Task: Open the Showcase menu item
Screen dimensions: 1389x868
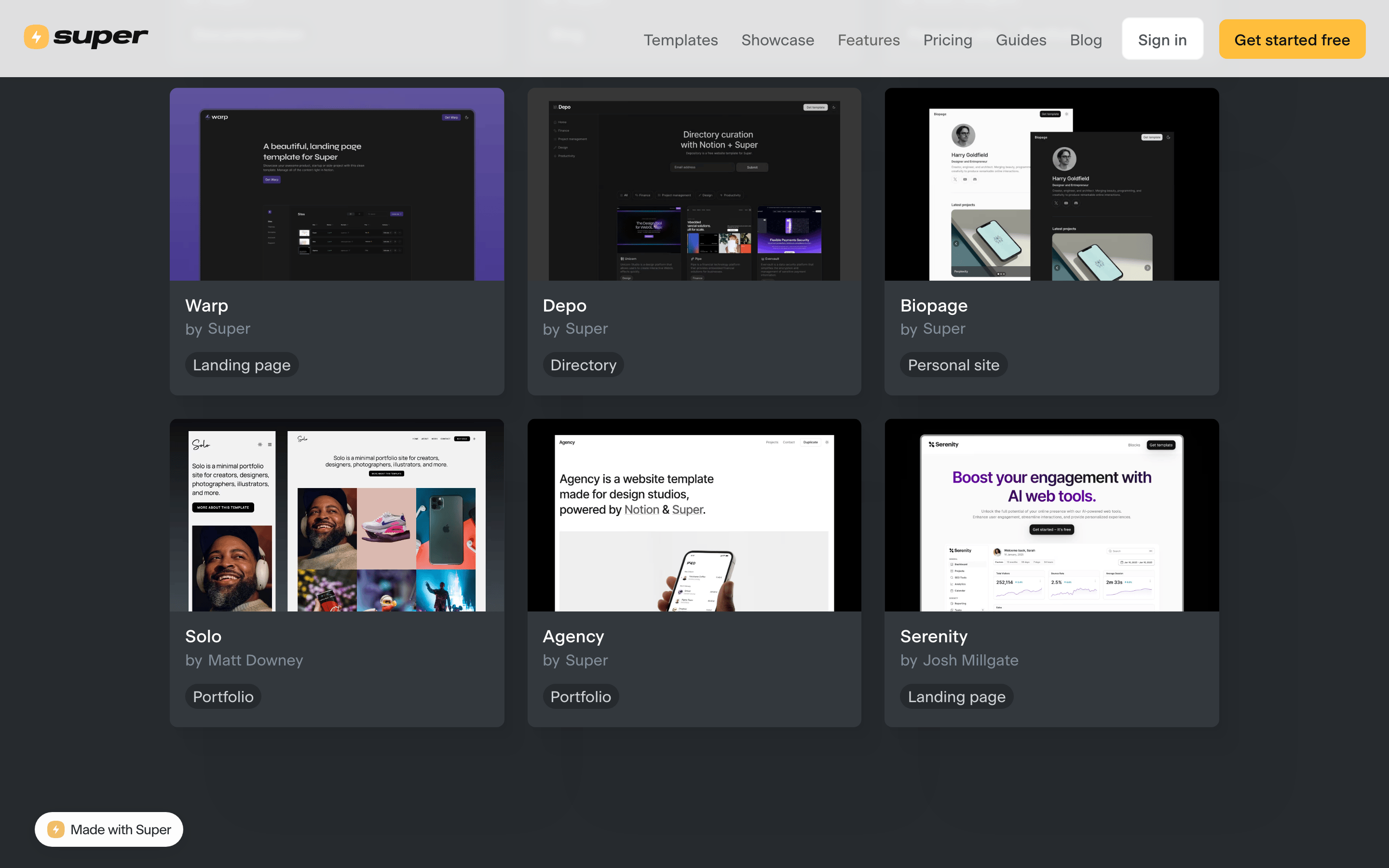Action: pyautogui.click(x=778, y=40)
